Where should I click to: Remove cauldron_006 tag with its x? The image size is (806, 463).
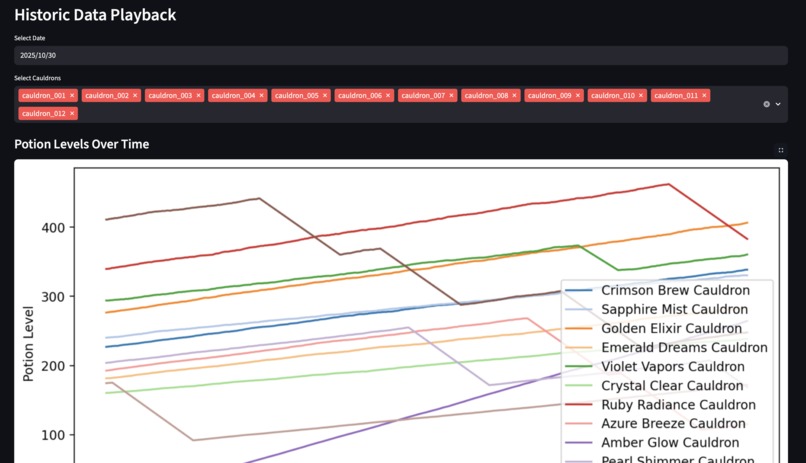click(388, 96)
